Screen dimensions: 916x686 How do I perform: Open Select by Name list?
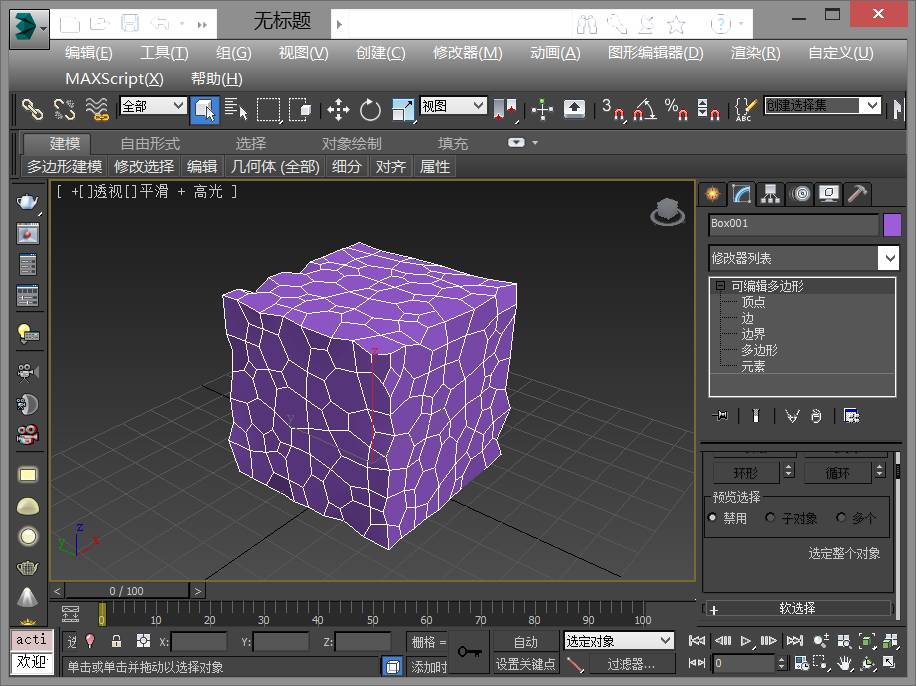point(236,109)
